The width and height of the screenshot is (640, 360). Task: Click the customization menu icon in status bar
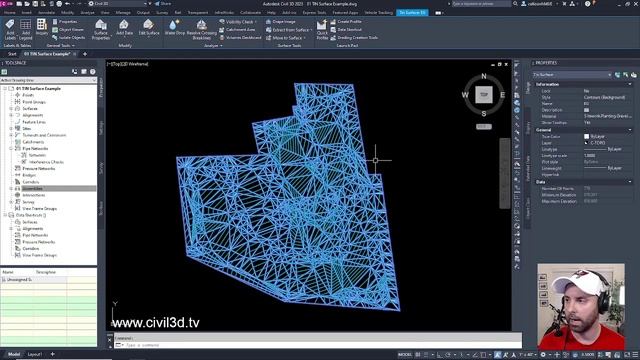635,354
